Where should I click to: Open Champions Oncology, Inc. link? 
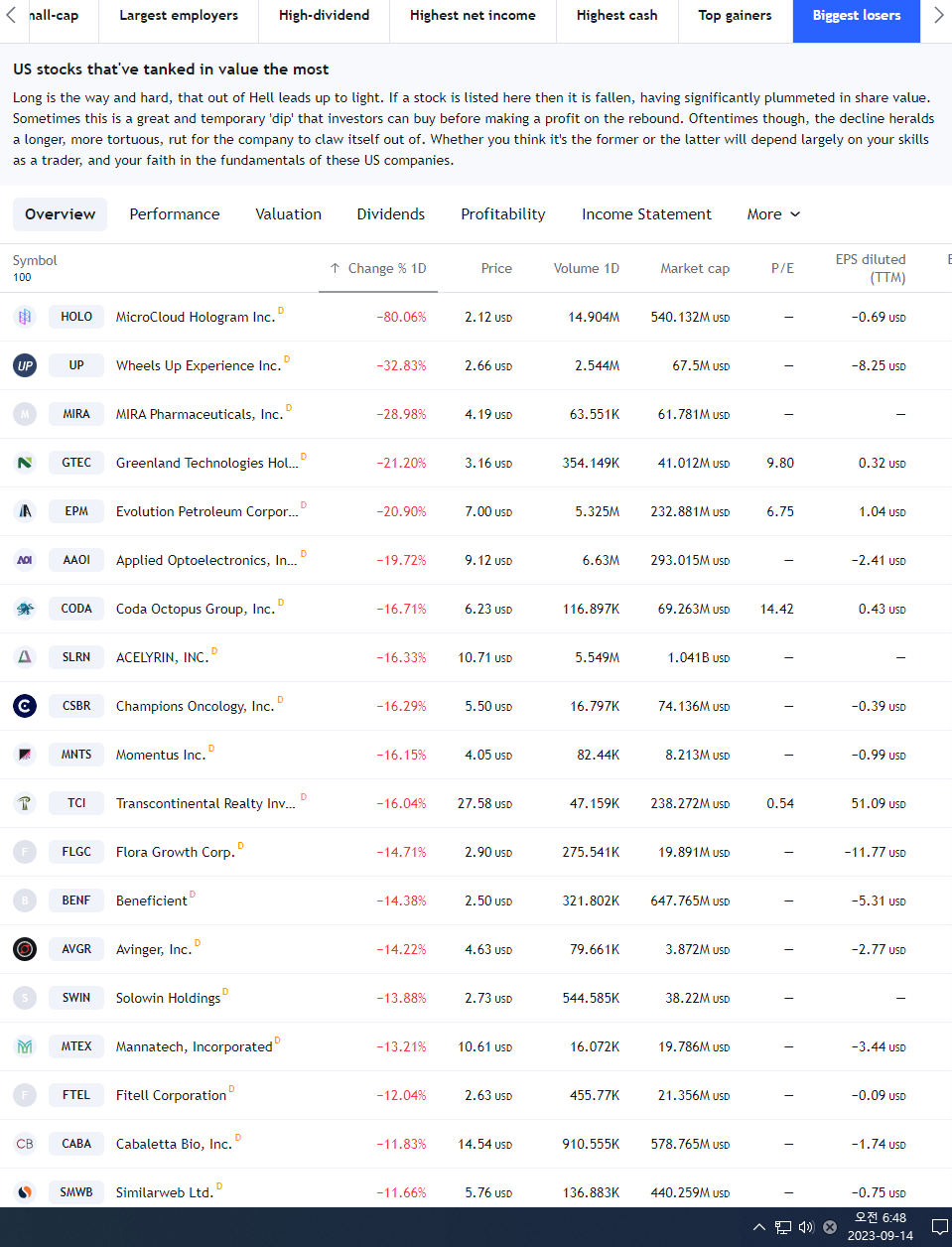point(195,706)
